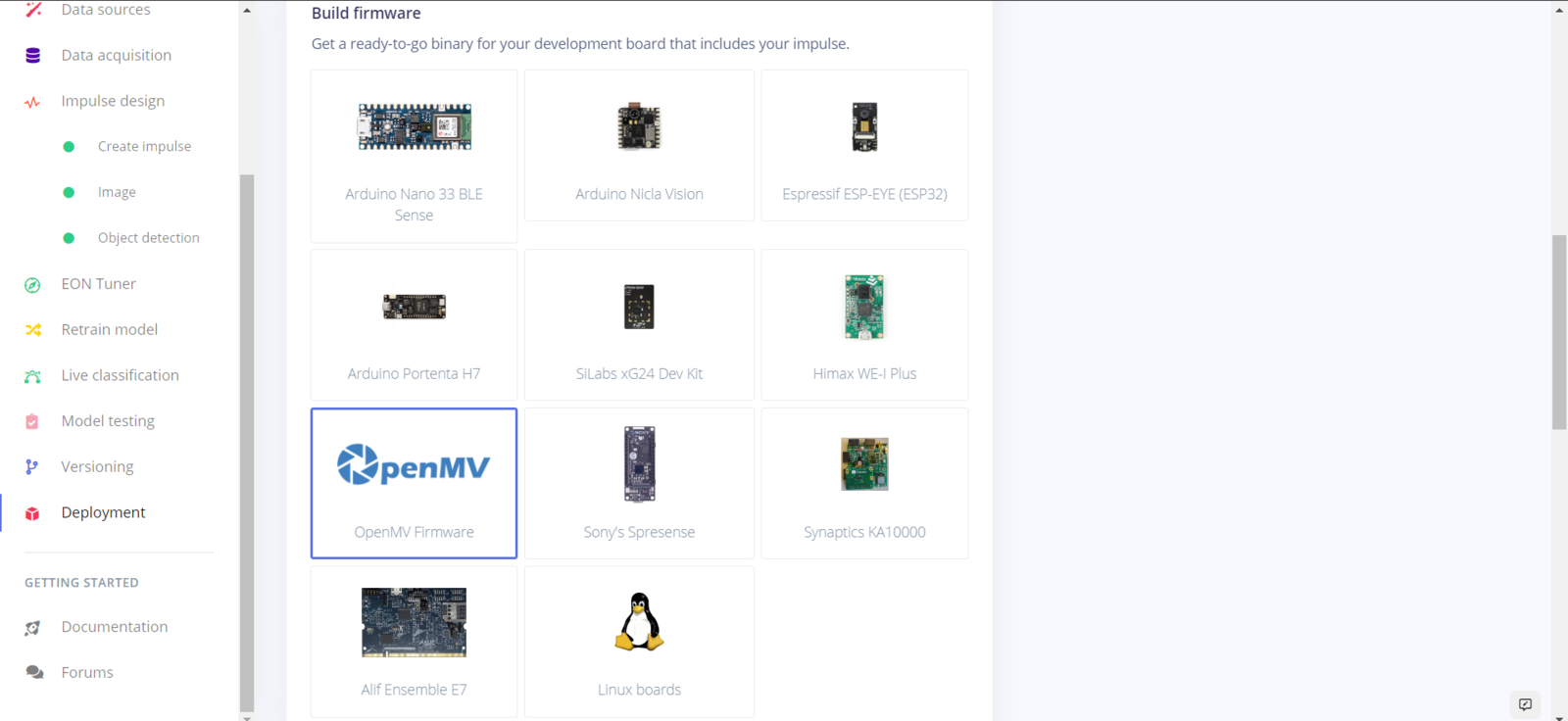This screenshot has height=721, width=1568.
Task: Pick the Synaptics KA10000 label
Action: (x=864, y=533)
